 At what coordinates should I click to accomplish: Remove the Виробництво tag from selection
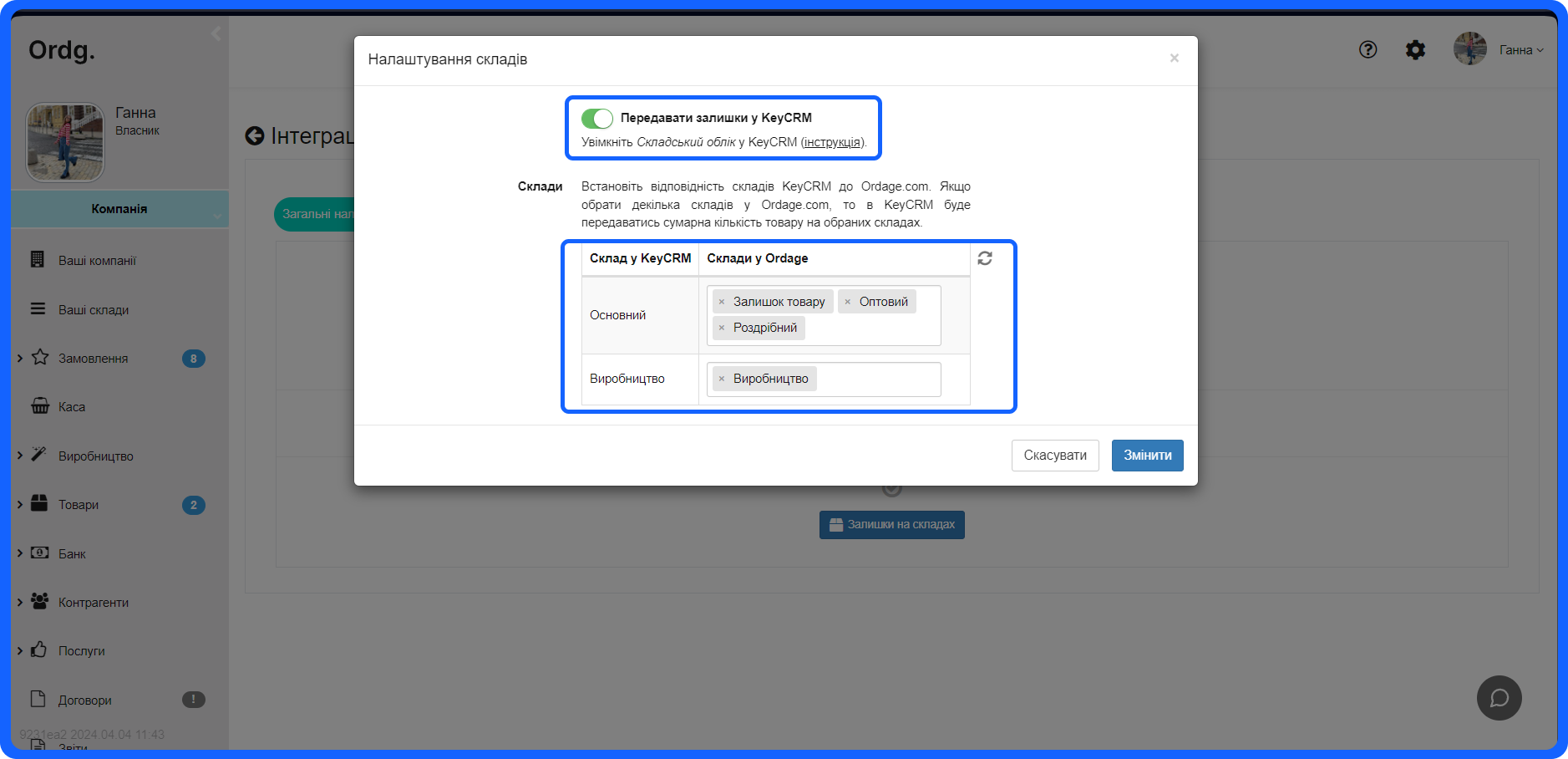pyautogui.click(x=722, y=379)
